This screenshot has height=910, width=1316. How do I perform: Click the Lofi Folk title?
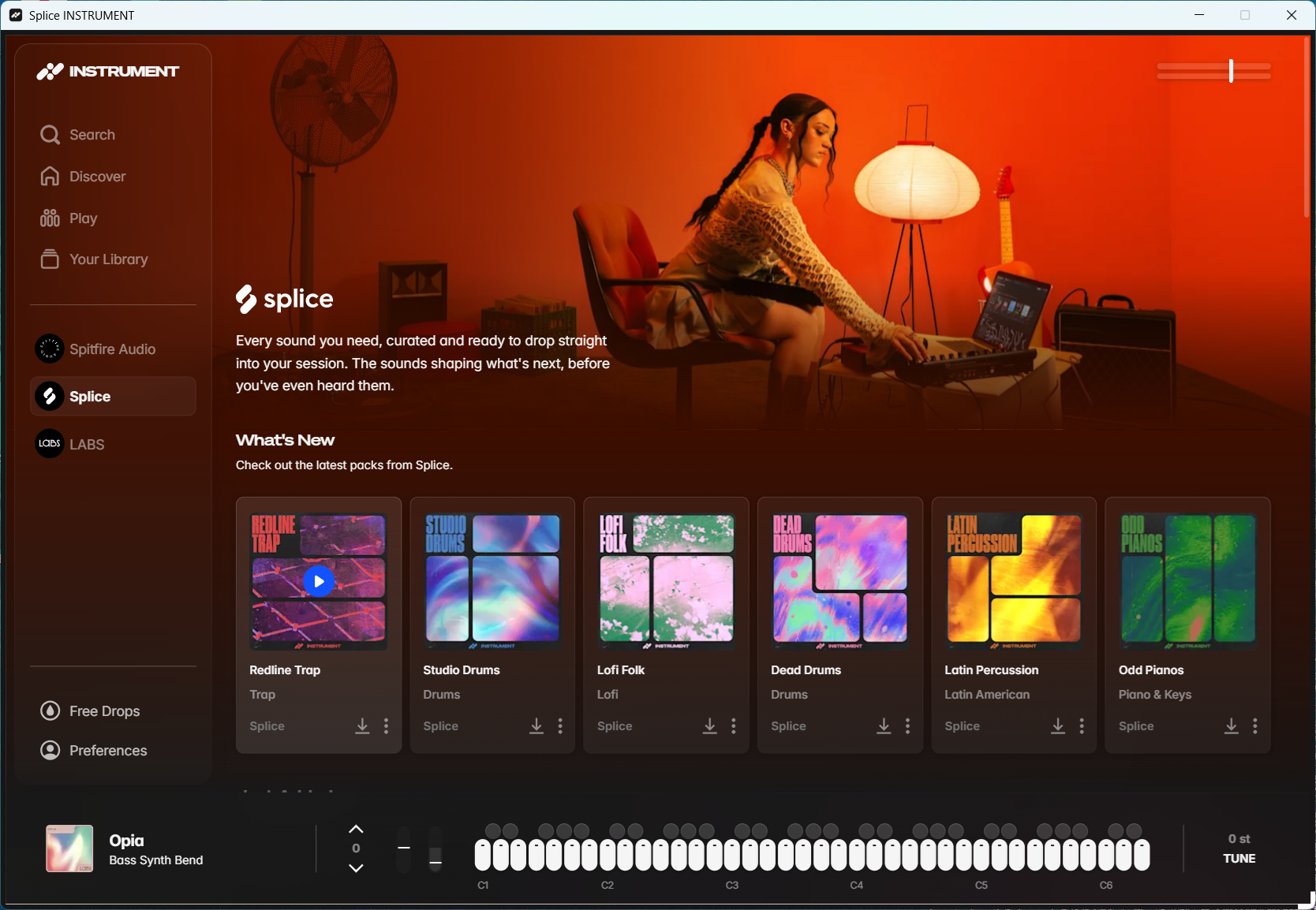pyautogui.click(x=621, y=670)
